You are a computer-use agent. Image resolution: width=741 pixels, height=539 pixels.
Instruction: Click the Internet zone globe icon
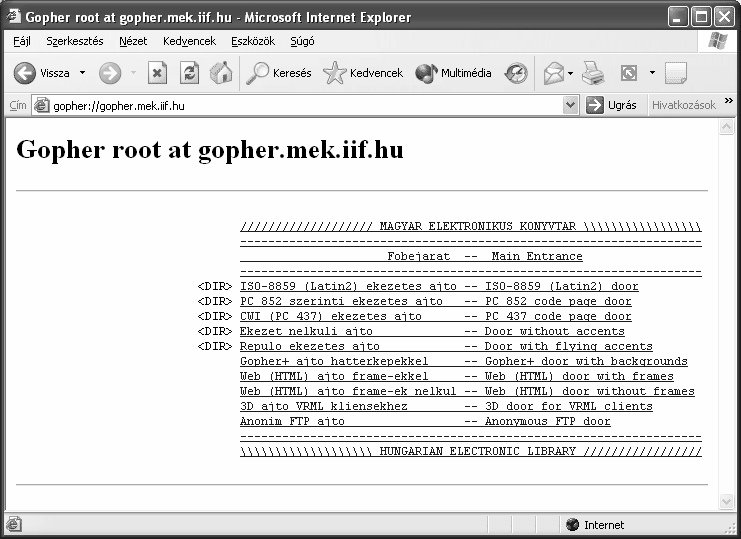[x=572, y=525]
